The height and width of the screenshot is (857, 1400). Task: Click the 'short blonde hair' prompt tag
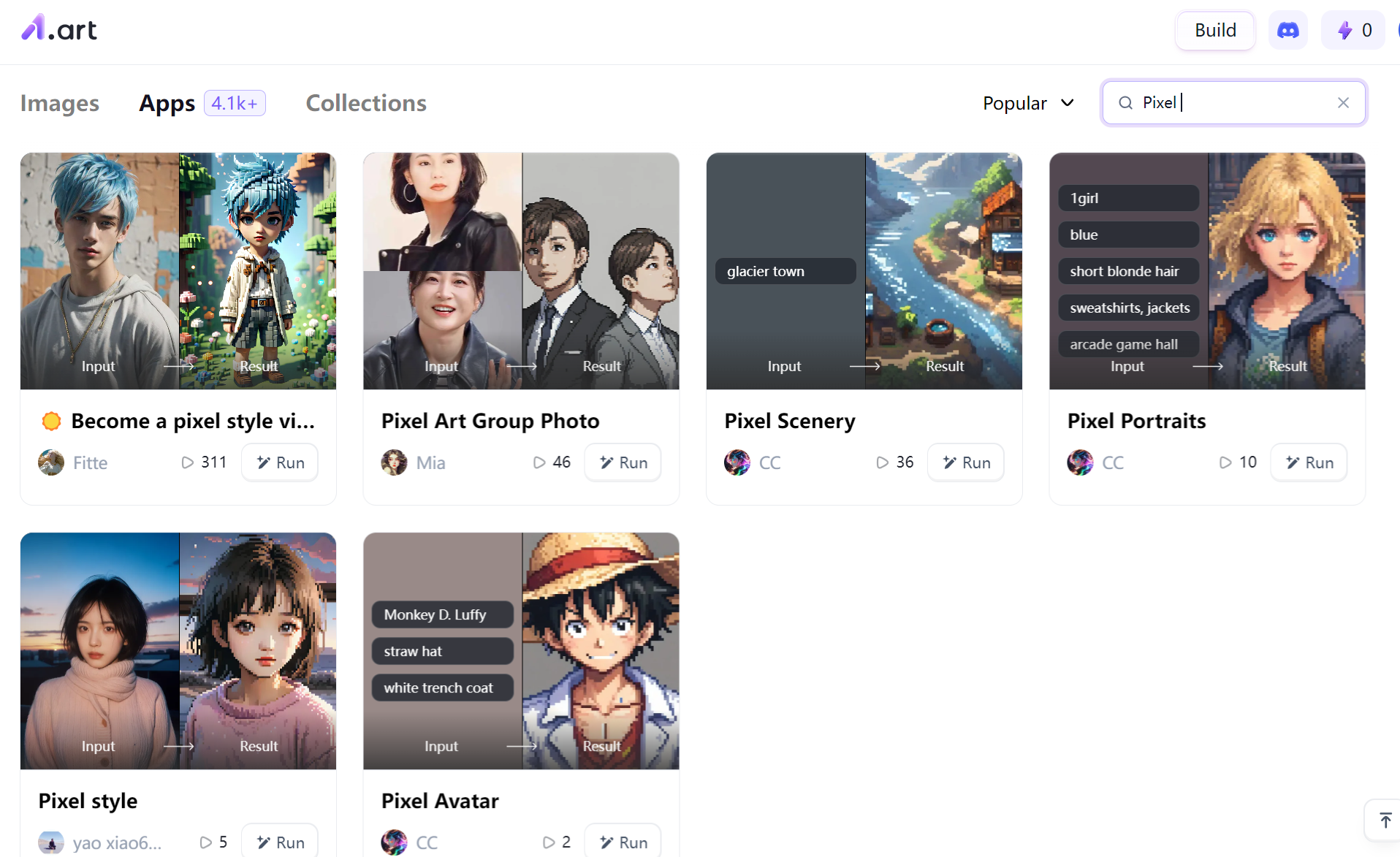point(1128,271)
